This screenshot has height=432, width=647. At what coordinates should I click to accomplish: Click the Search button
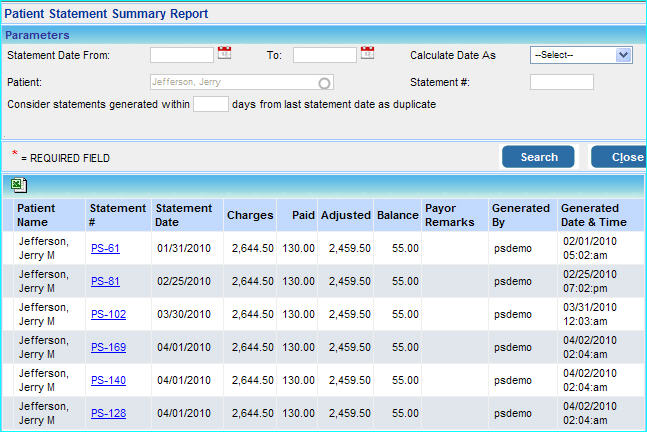(538, 157)
